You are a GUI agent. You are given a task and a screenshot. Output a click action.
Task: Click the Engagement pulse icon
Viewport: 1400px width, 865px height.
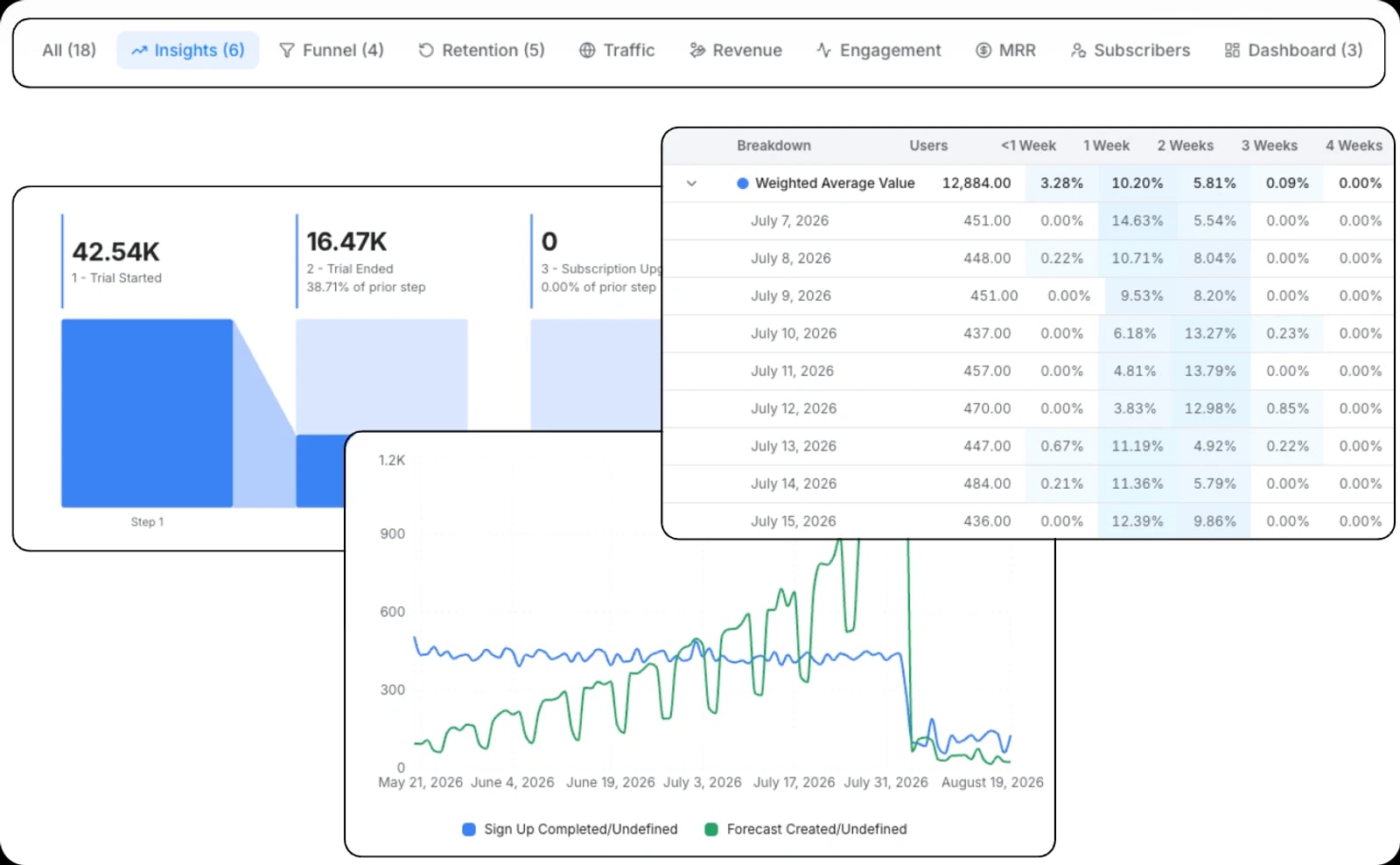(824, 51)
